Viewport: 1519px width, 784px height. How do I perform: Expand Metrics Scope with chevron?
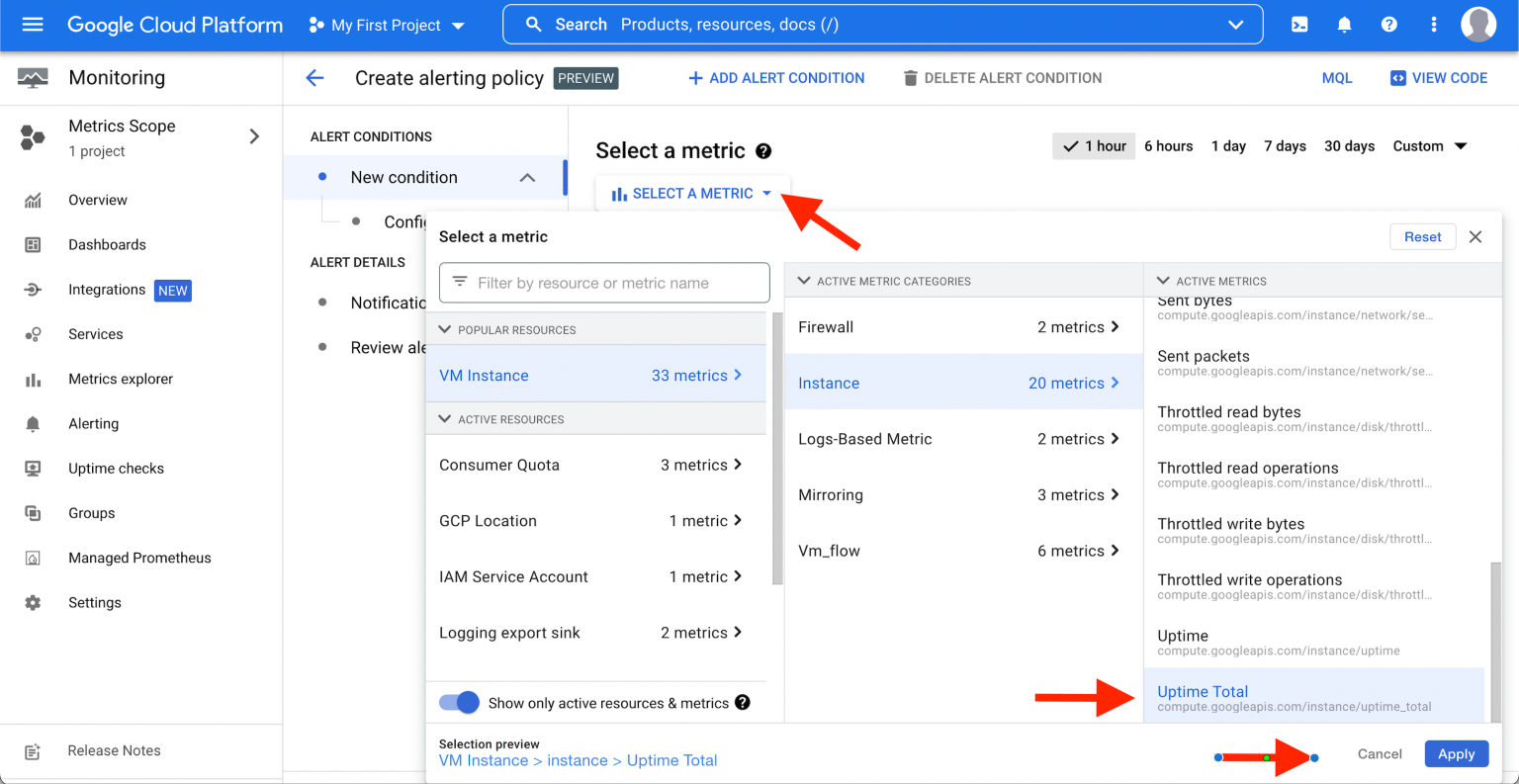(x=254, y=136)
